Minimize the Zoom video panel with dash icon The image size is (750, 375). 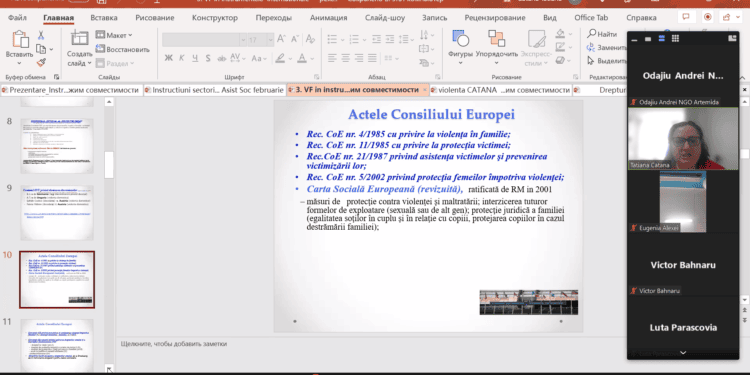click(x=634, y=39)
